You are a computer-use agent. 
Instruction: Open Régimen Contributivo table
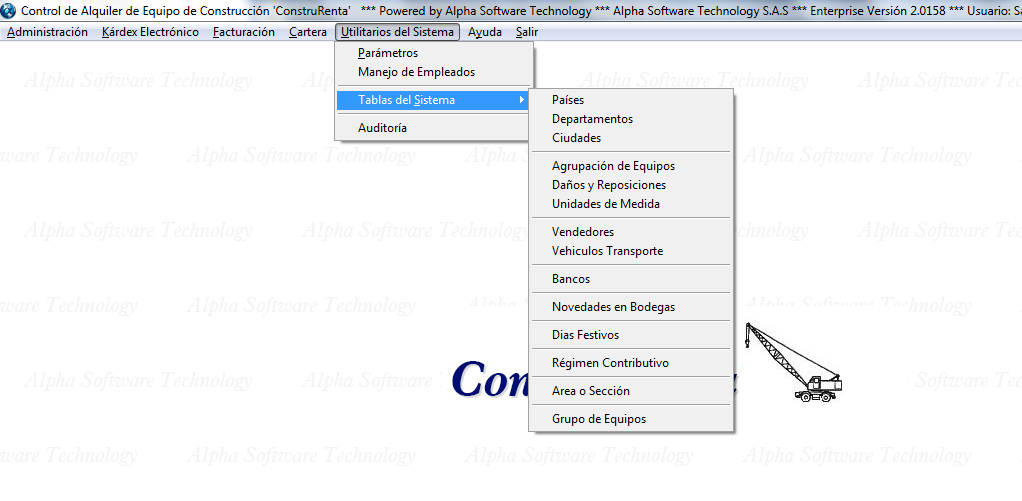tap(610, 363)
